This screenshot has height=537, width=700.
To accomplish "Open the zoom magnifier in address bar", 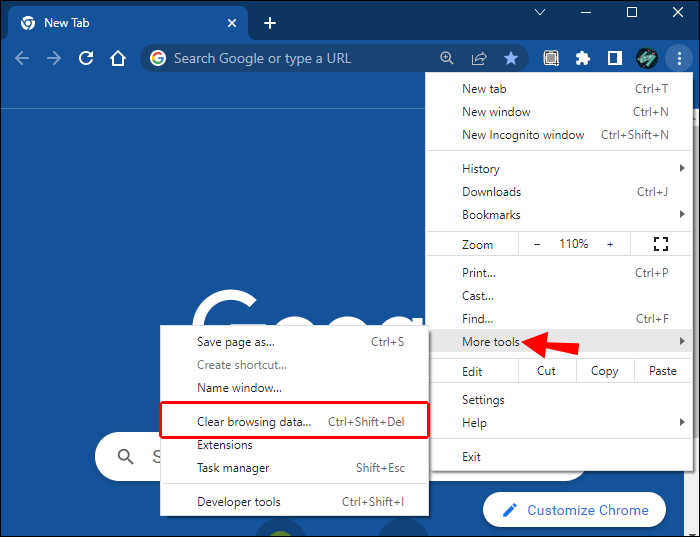I will tap(446, 58).
